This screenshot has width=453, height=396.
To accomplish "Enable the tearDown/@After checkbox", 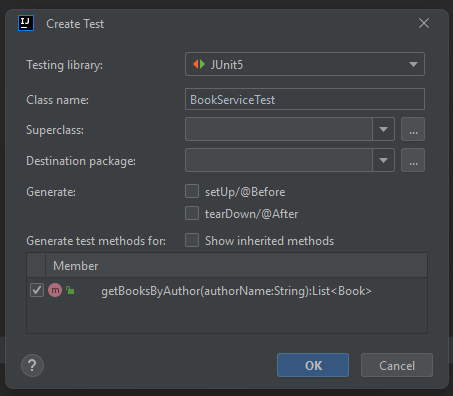I will point(192,213).
